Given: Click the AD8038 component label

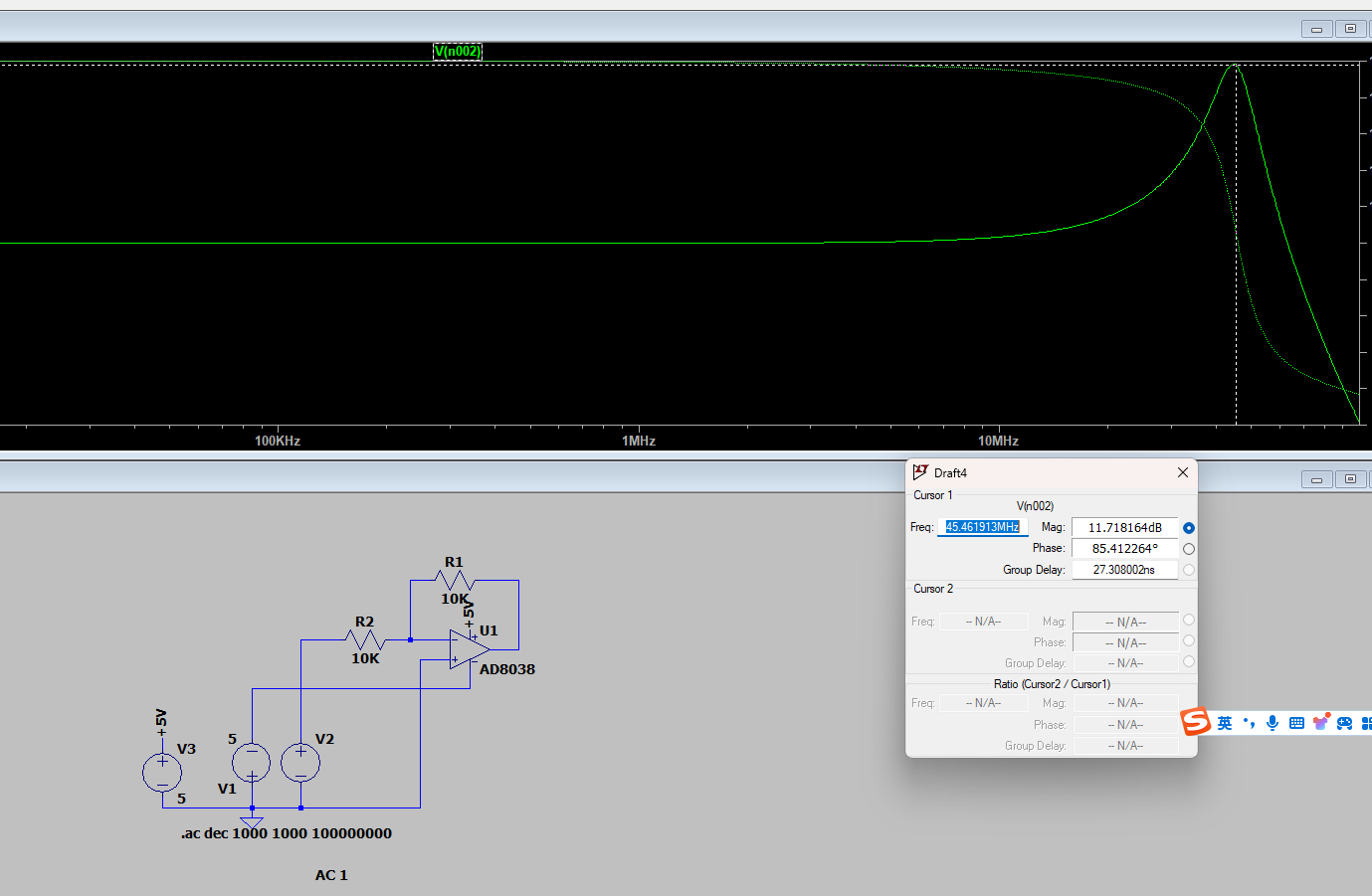Looking at the screenshot, I should pos(507,669).
